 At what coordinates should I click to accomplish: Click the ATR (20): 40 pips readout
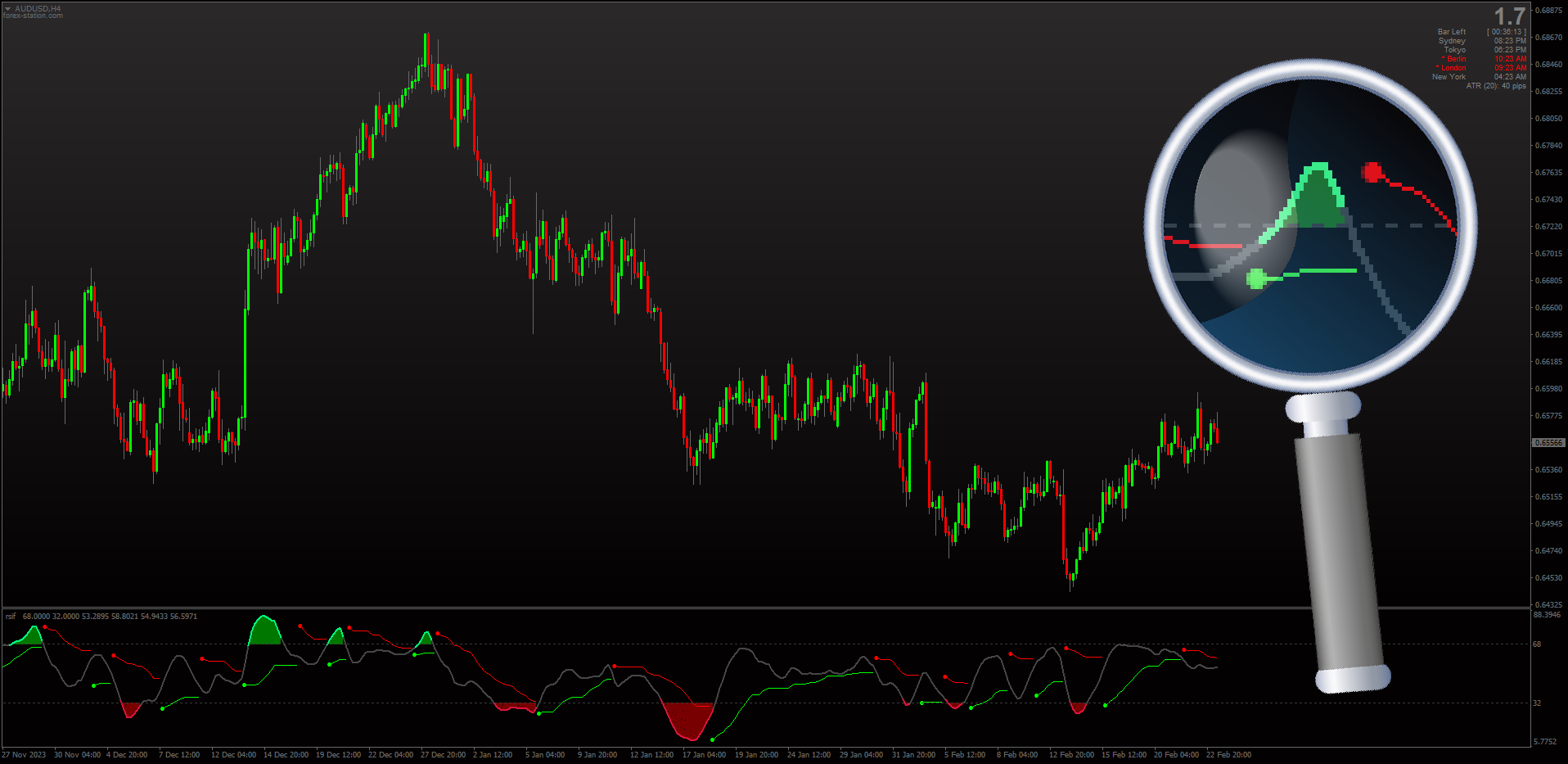pos(1496,86)
